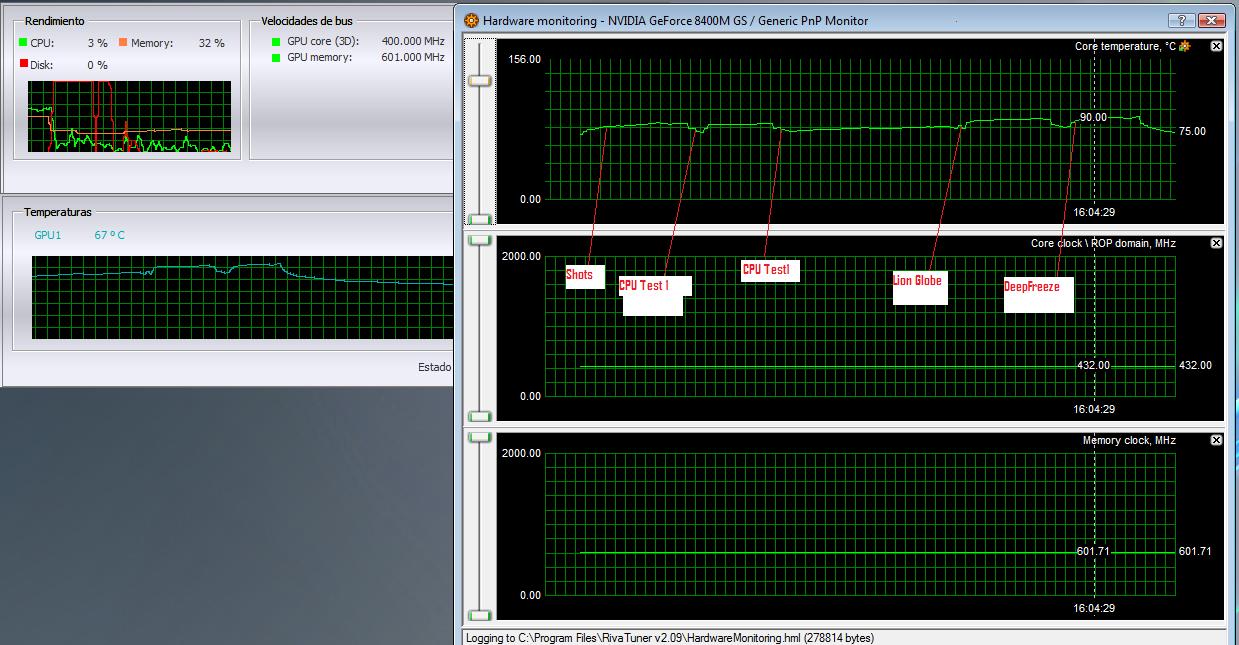
Task: Click the 'Temperaturas' group heading
Action: (x=58, y=212)
